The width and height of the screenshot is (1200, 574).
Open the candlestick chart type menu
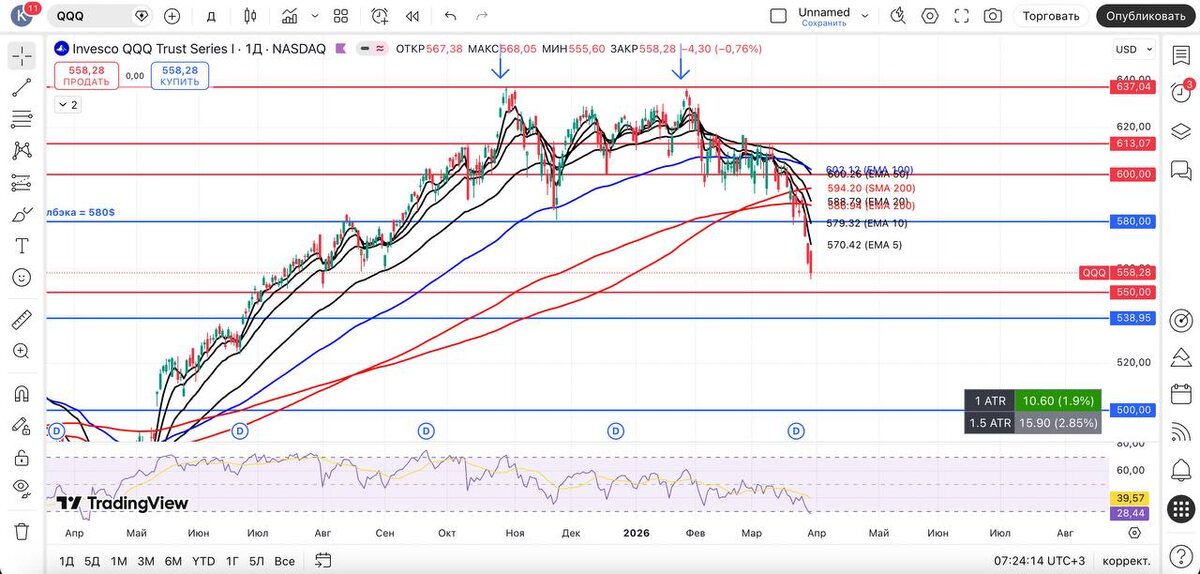pyautogui.click(x=250, y=16)
